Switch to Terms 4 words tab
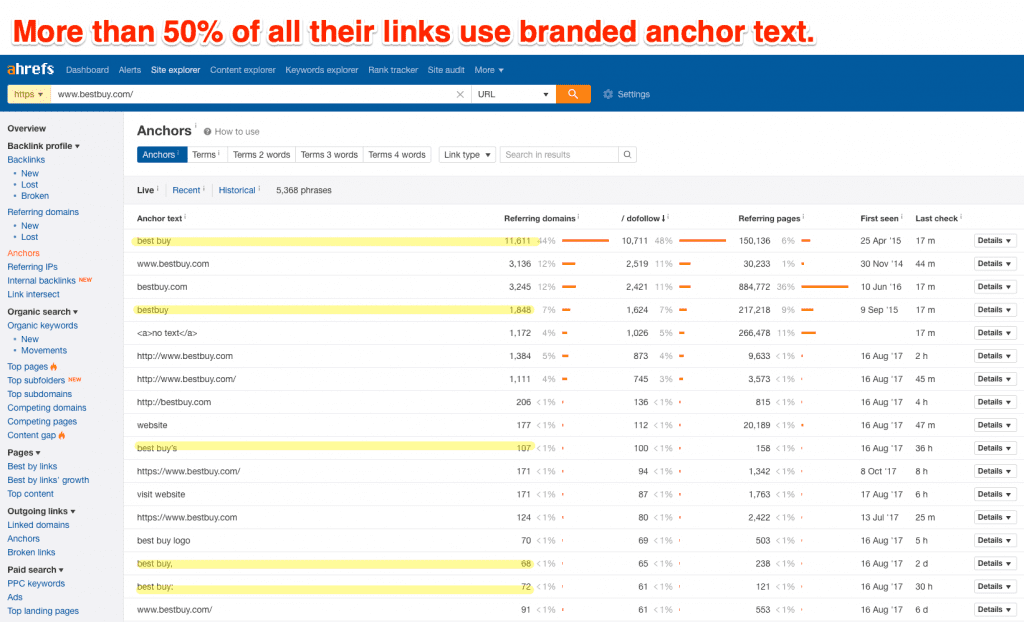This screenshot has height=622, width=1024. click(396, 155)
